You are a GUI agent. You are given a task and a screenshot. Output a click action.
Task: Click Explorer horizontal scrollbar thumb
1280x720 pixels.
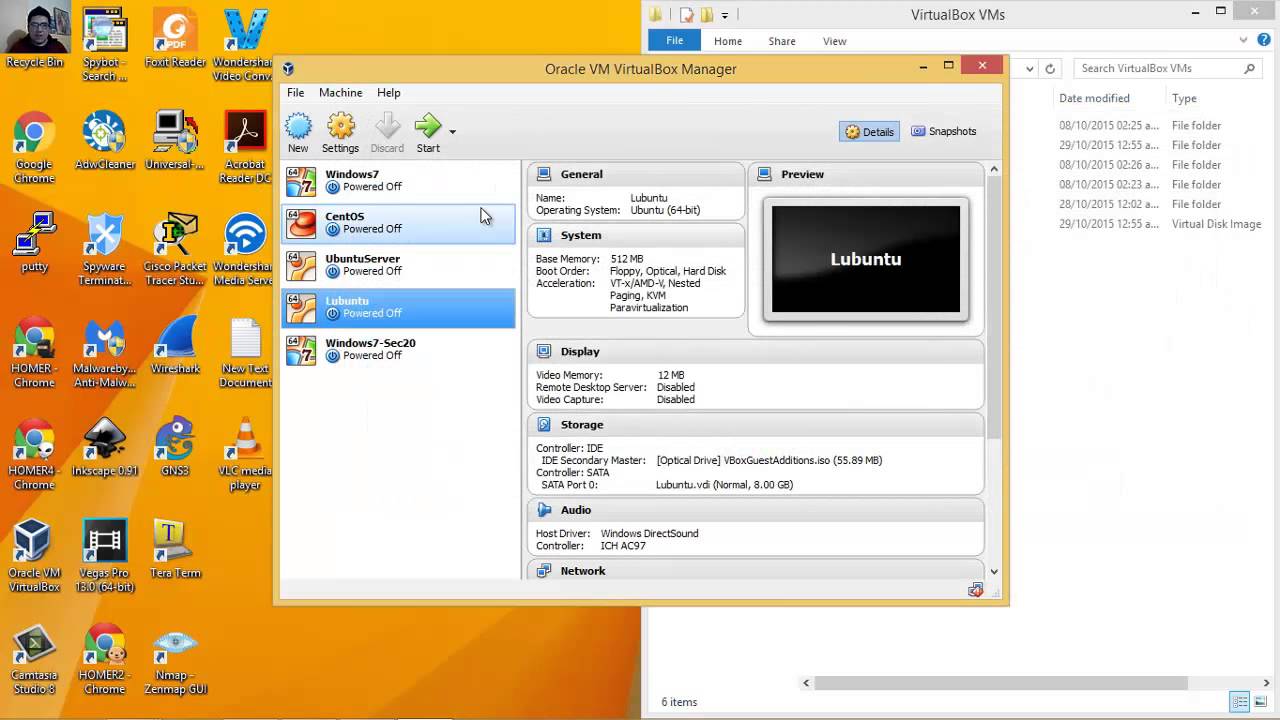point(1001,683)
